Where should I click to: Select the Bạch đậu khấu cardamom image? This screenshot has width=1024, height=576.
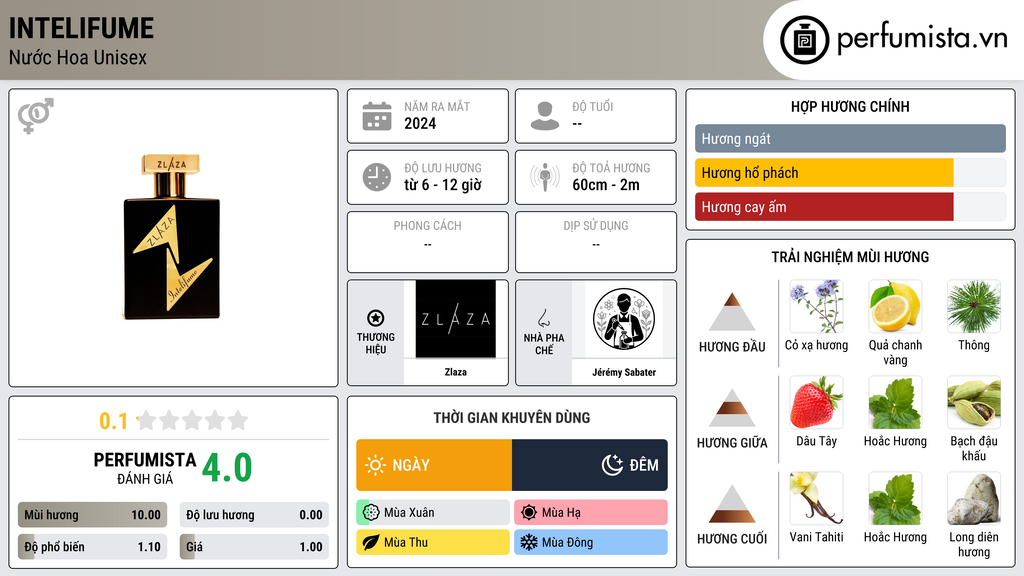coord(974,402)
